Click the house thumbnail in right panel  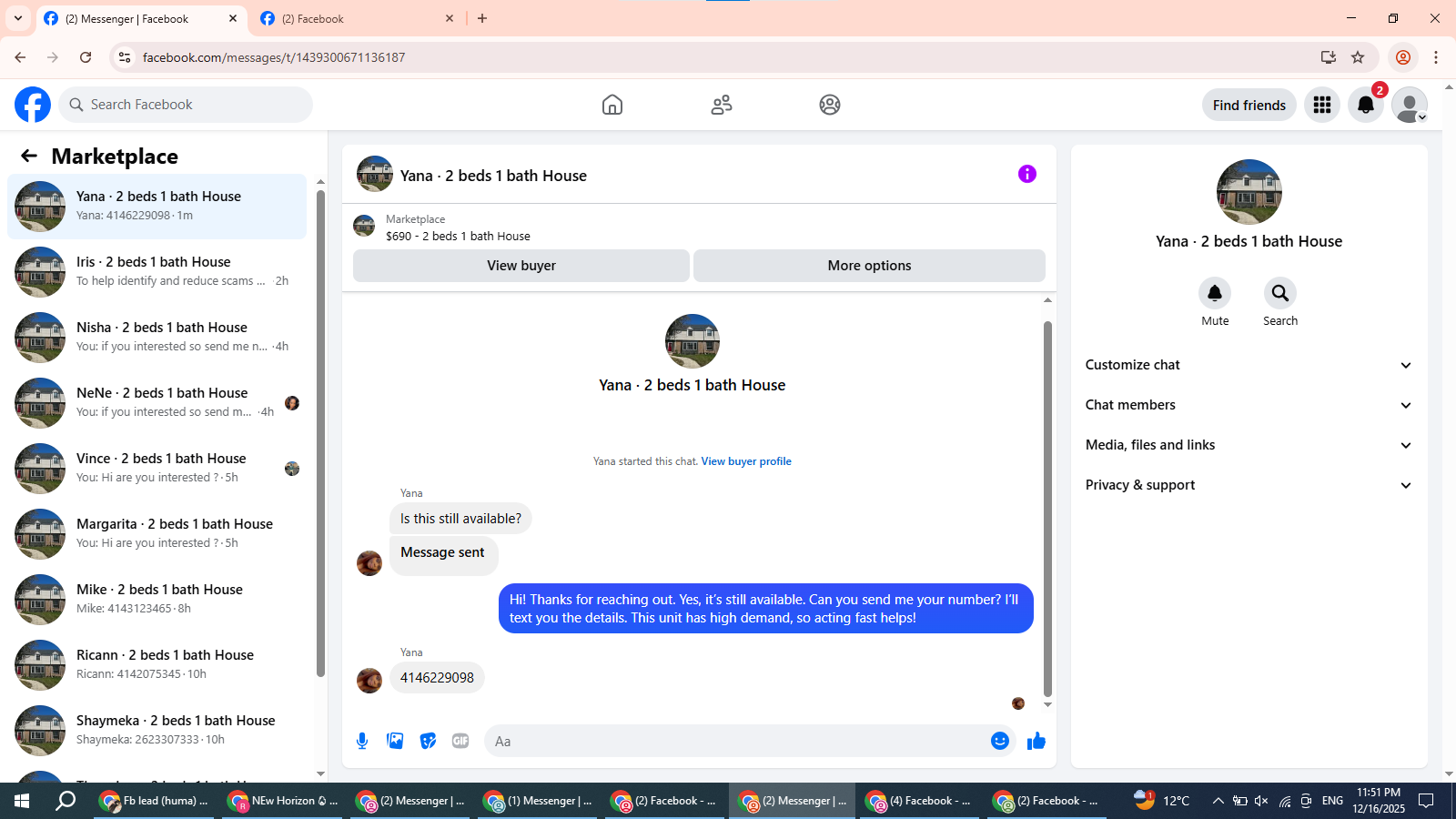(x=1249, y=192)
